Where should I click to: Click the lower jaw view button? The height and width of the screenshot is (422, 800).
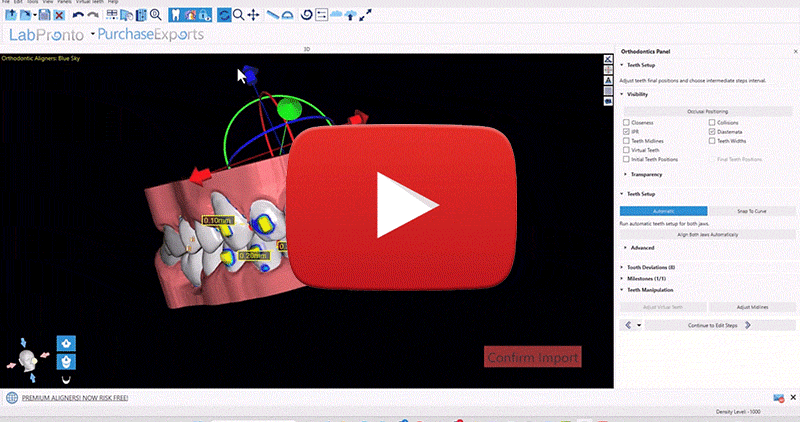(x=66, y=362)
